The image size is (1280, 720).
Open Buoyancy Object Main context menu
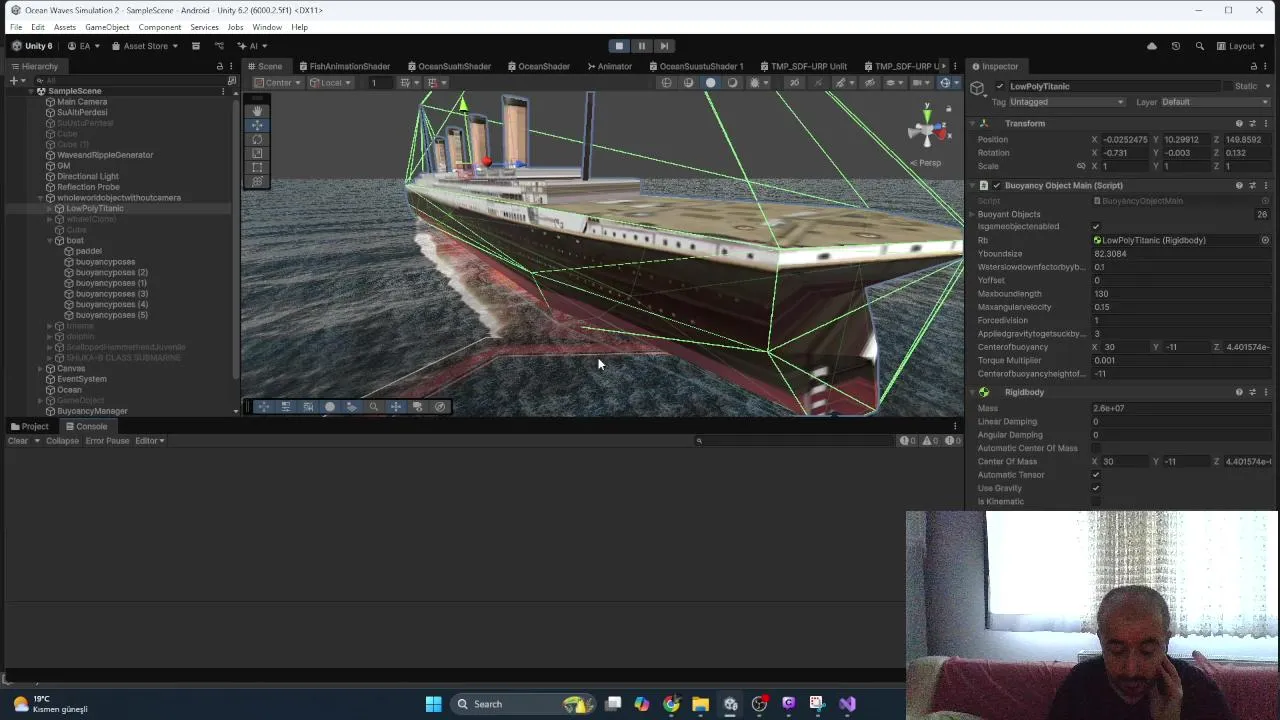tap(1265, 185)
